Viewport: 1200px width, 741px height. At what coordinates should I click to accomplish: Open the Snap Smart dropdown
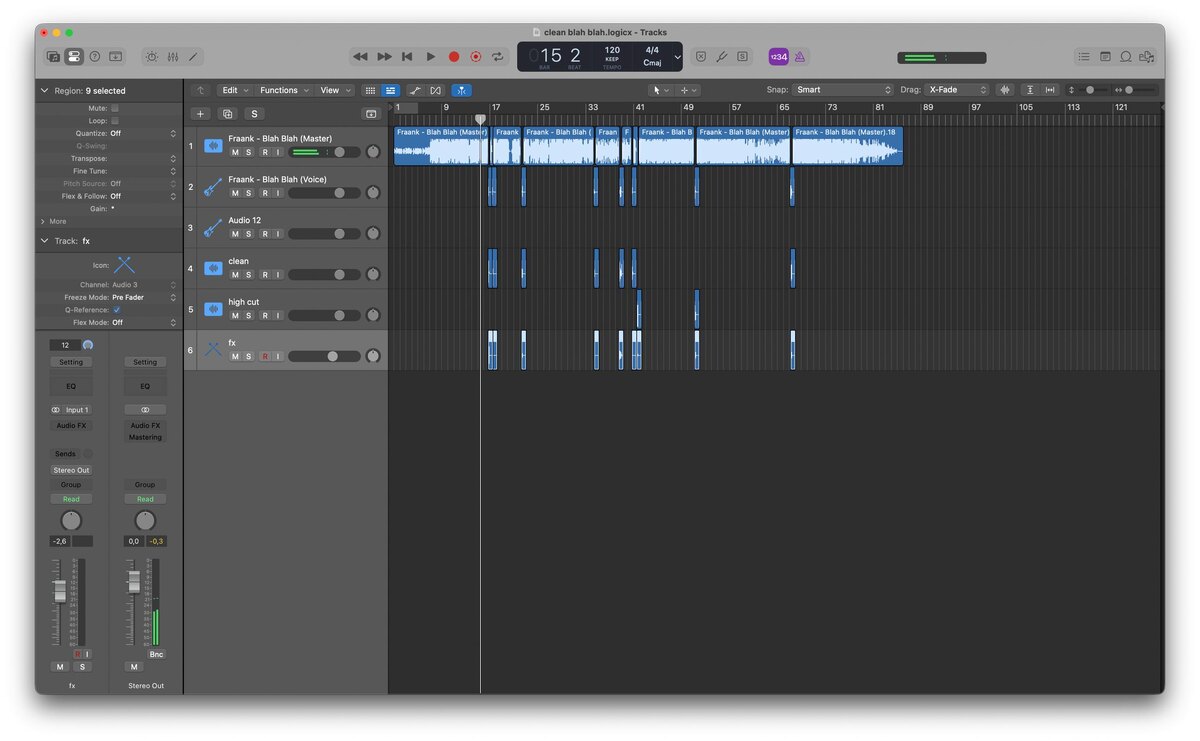[844, 90]
